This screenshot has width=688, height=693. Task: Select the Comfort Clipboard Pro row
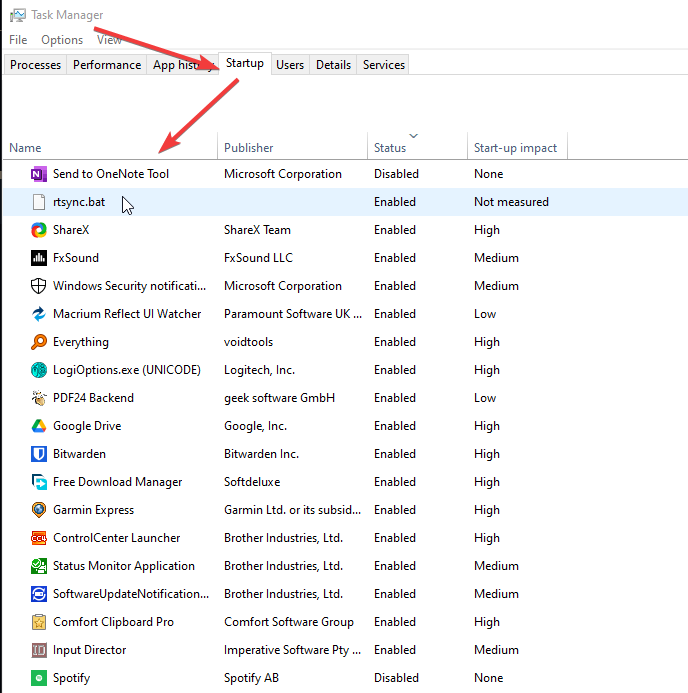(x=113, y=622)
